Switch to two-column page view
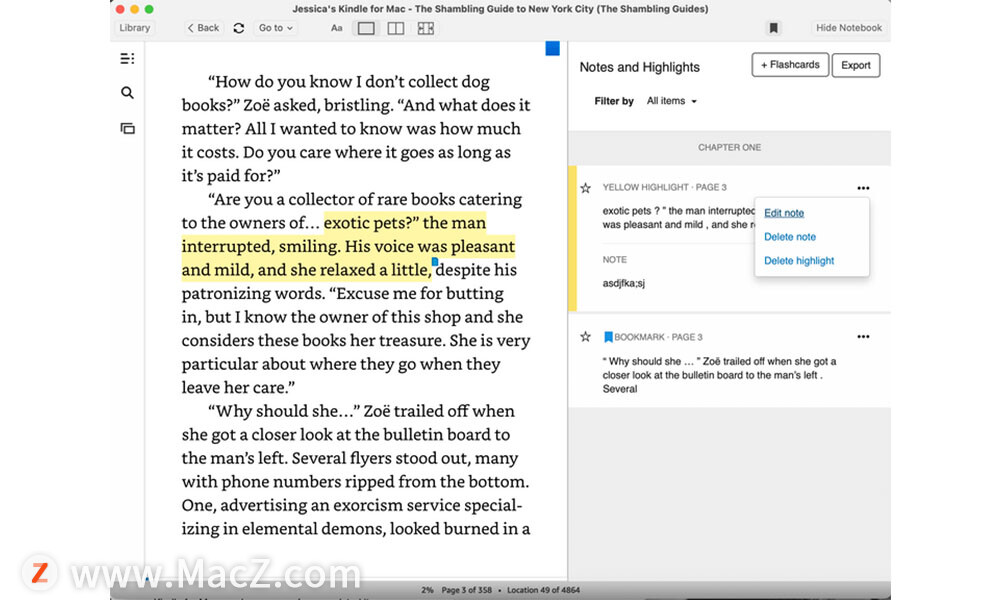The height and width of the screenshot is (600, 1000). (395, 28)
